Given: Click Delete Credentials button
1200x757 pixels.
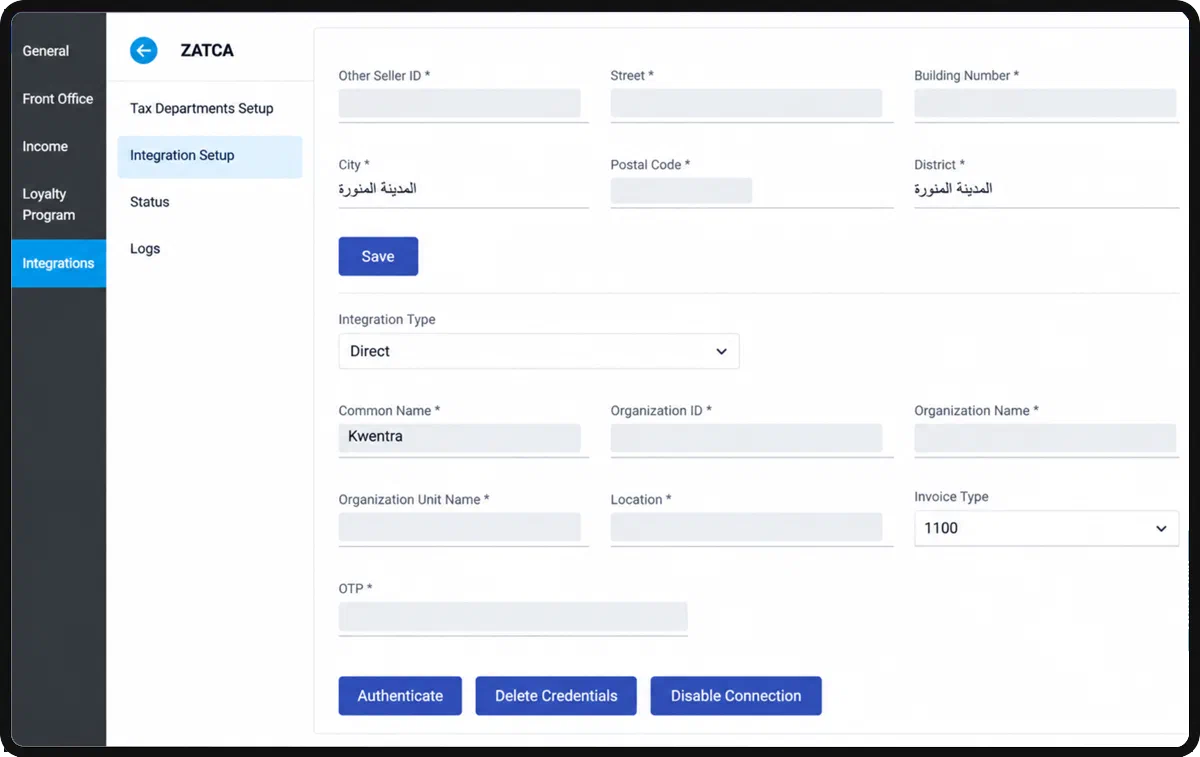Looking at the screenshot, I should tap(556, 696).
